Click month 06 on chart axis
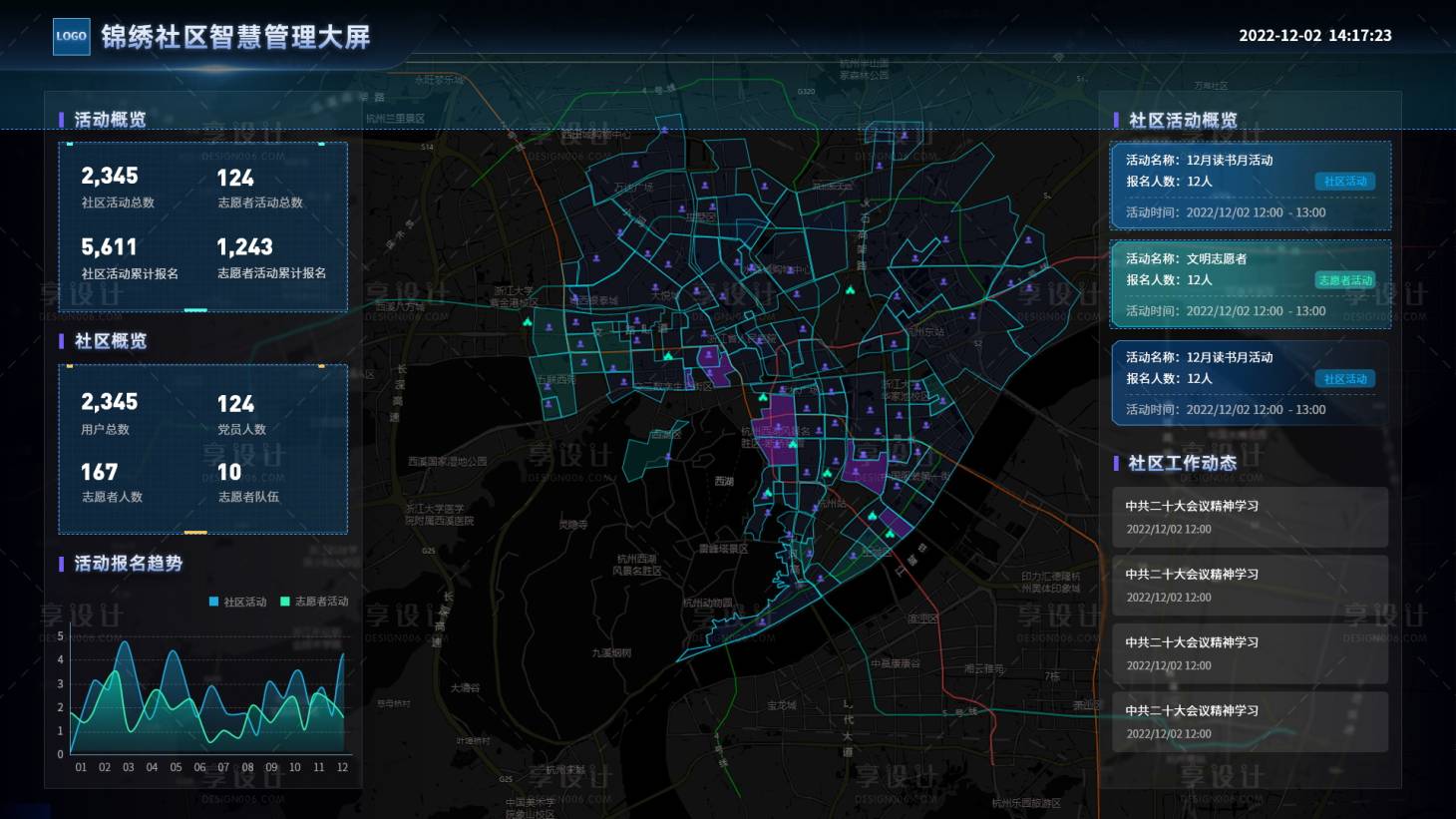The image size is (1456, 819). (199, 767)
